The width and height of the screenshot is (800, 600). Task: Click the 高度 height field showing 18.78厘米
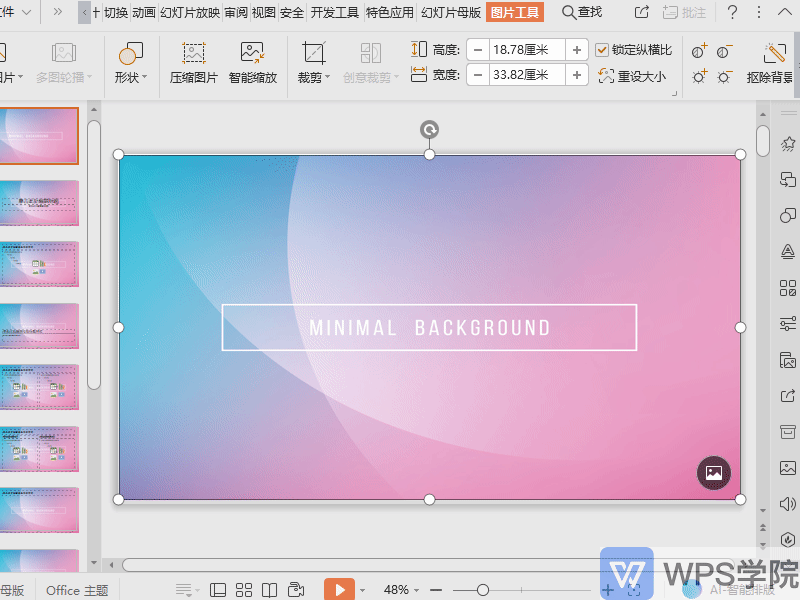pyautogui.click(x=527, y=50)
